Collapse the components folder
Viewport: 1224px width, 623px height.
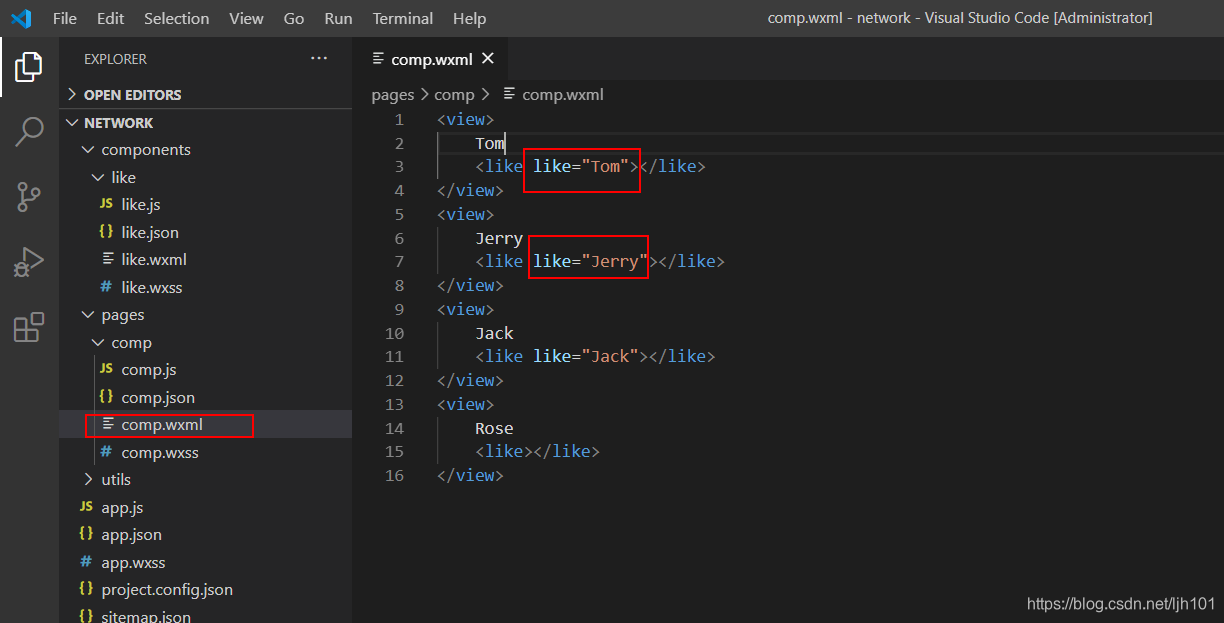click(88, 149)
